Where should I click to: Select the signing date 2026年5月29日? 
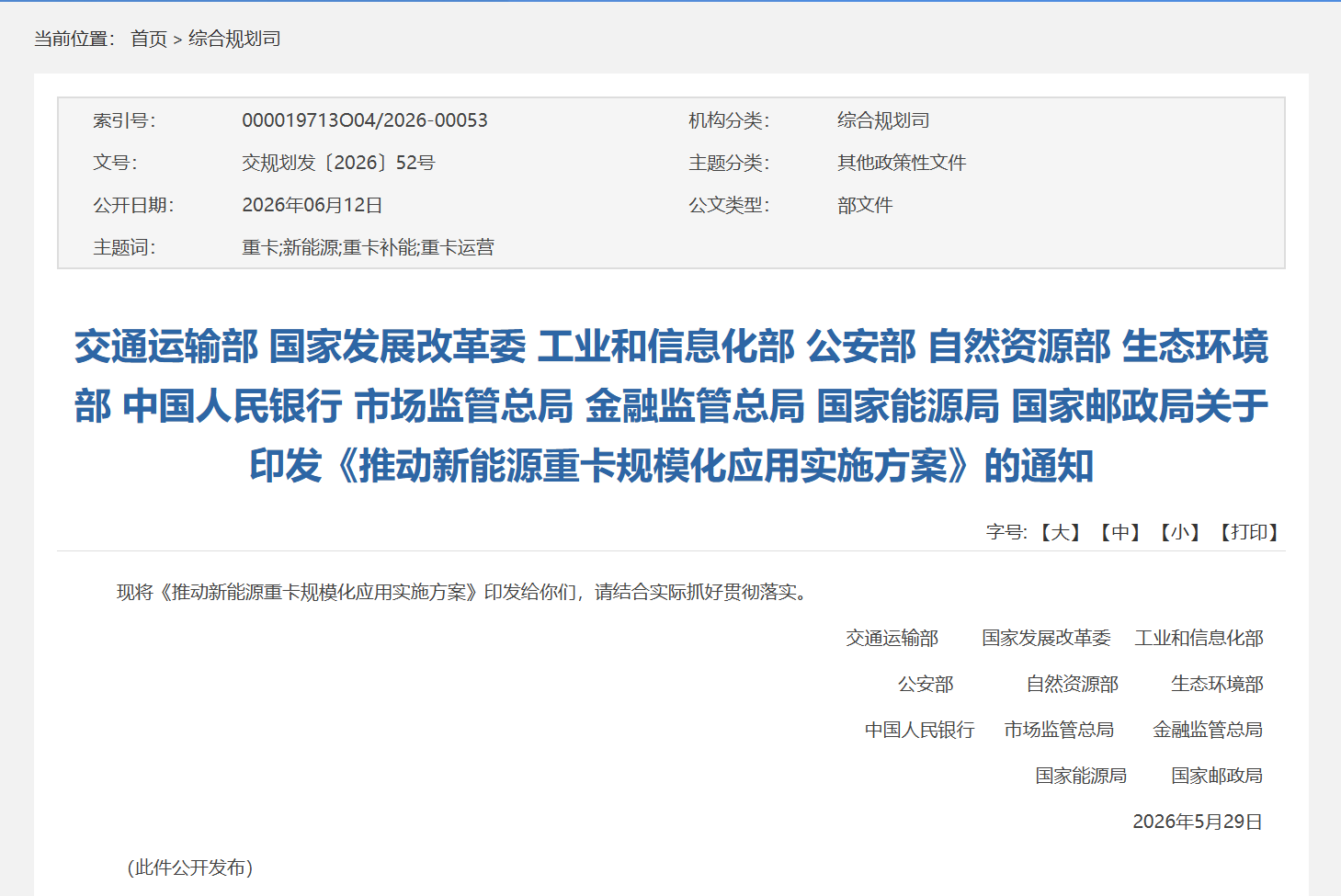[1198, 822]
